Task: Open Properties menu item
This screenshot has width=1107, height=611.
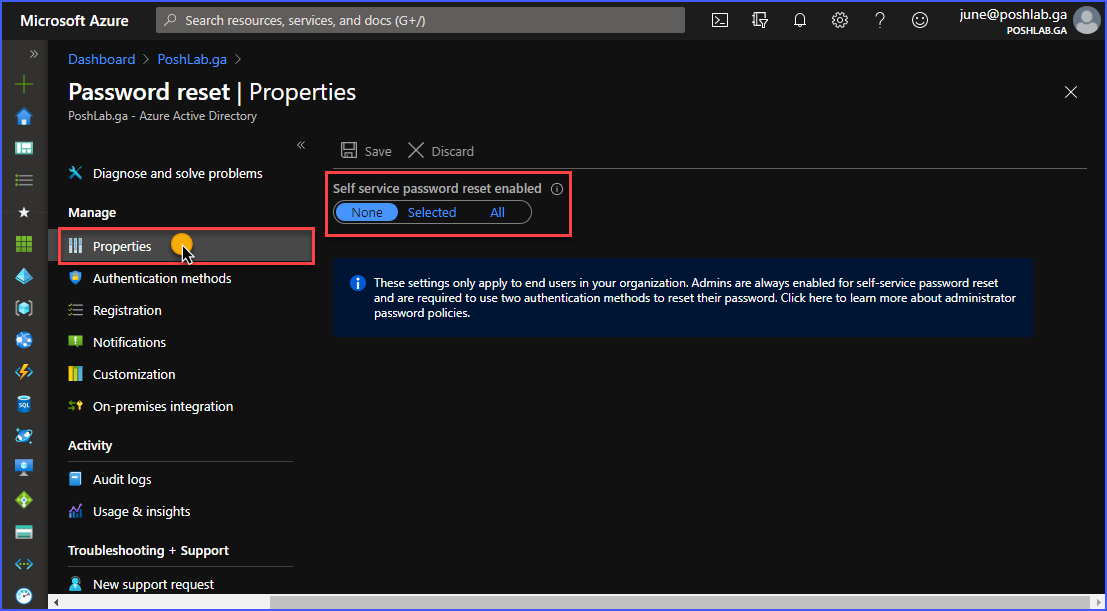Action: 186,247
